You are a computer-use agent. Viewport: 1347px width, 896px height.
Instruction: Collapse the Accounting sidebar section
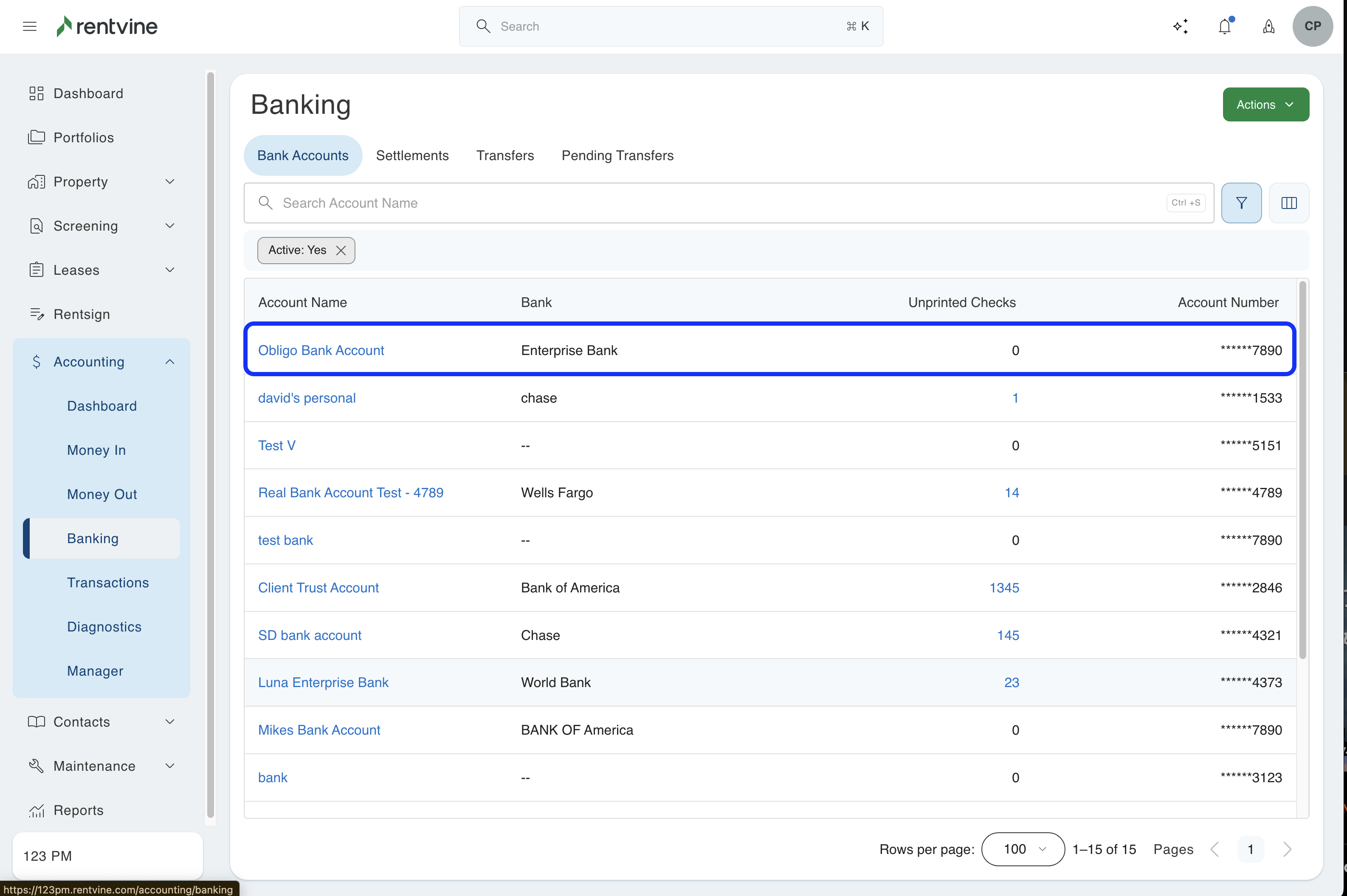tap(170, 362)
